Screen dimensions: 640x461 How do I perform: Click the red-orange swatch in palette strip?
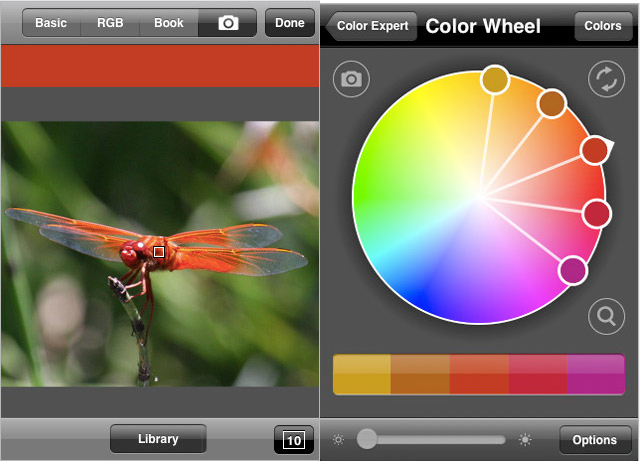pyautogui.click(x=479, y=374)
